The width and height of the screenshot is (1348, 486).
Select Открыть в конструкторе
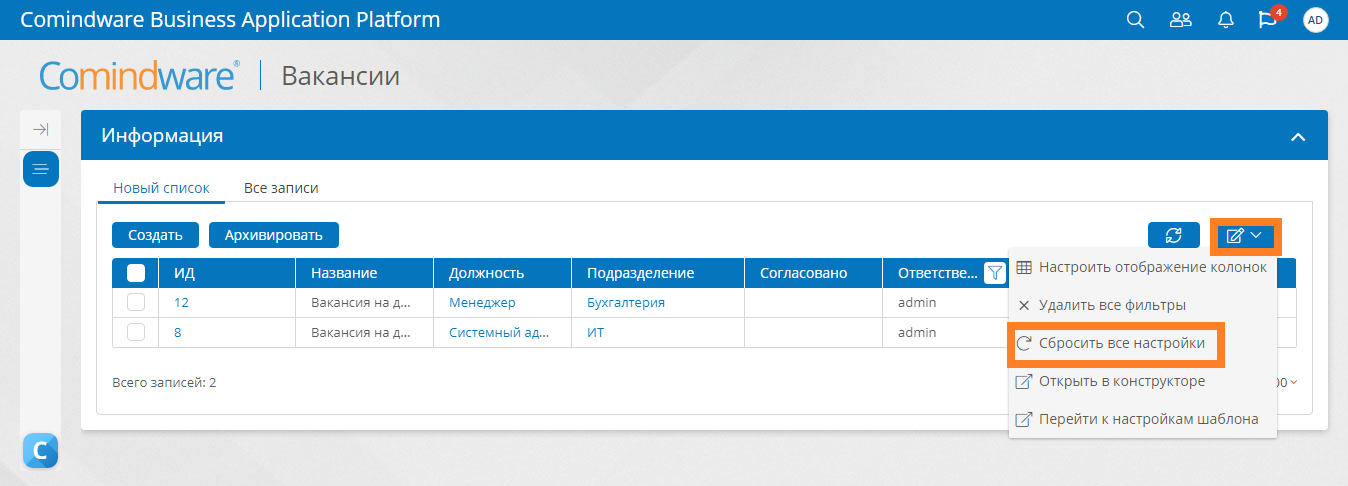(x=1142, y=381)
